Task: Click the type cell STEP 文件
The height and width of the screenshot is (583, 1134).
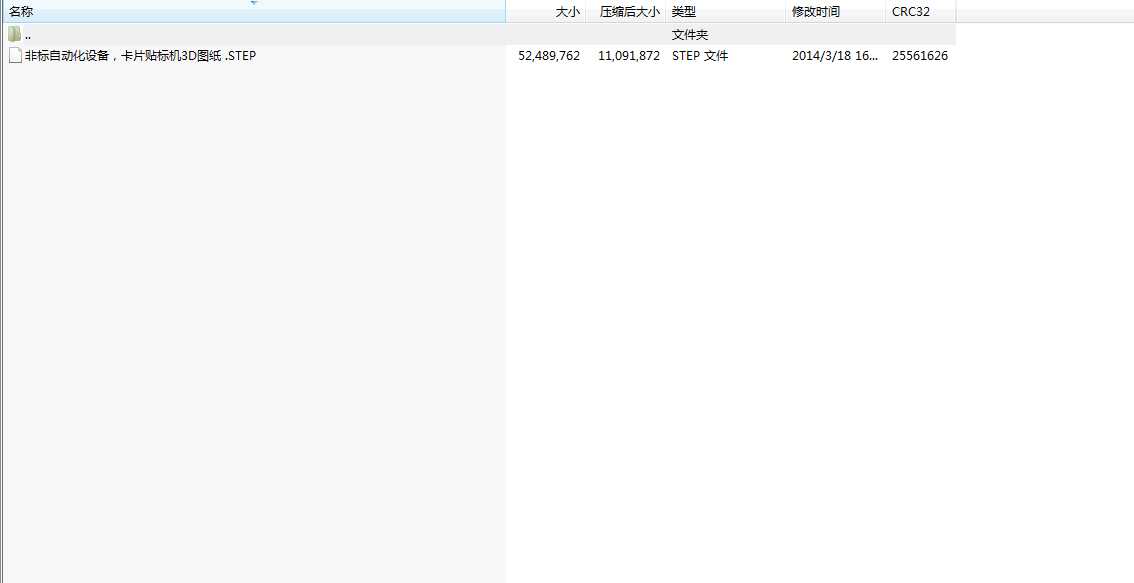Action: pos(699,56)
